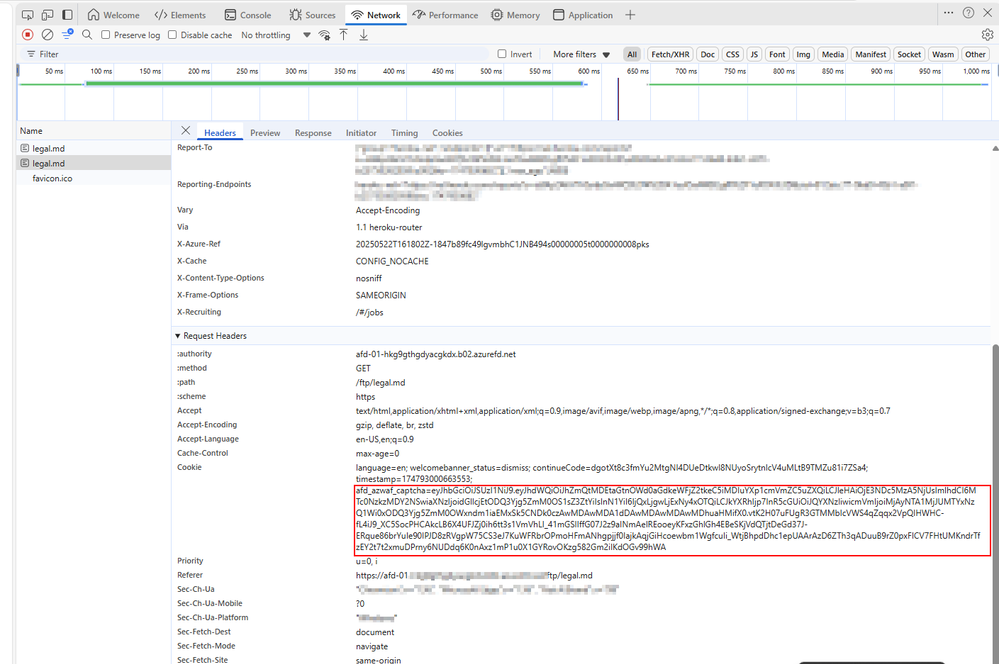Check the Invert filter checkbox

tap(502, 54)
